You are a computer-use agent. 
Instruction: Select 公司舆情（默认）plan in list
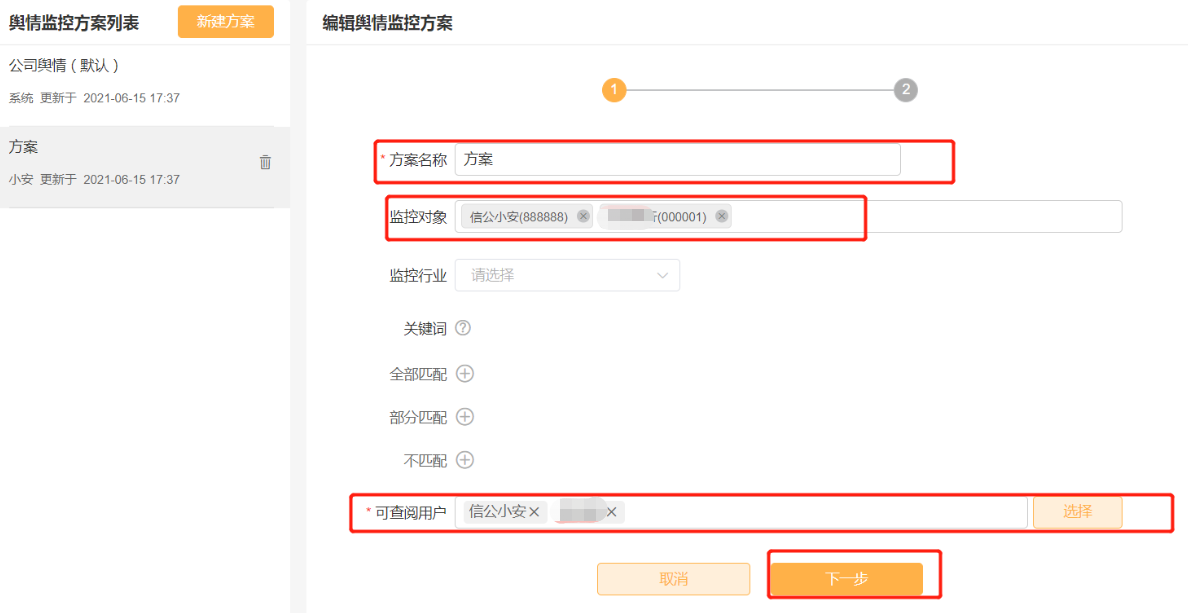click(x=145, y=82)
